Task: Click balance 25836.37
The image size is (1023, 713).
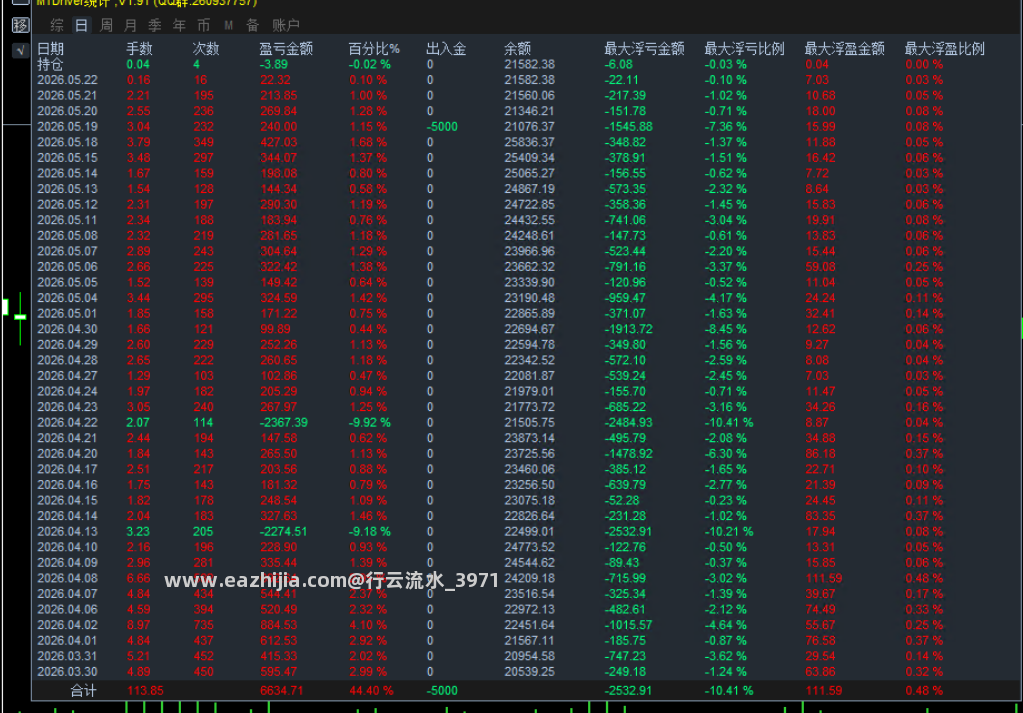Action: pos(529,142)
